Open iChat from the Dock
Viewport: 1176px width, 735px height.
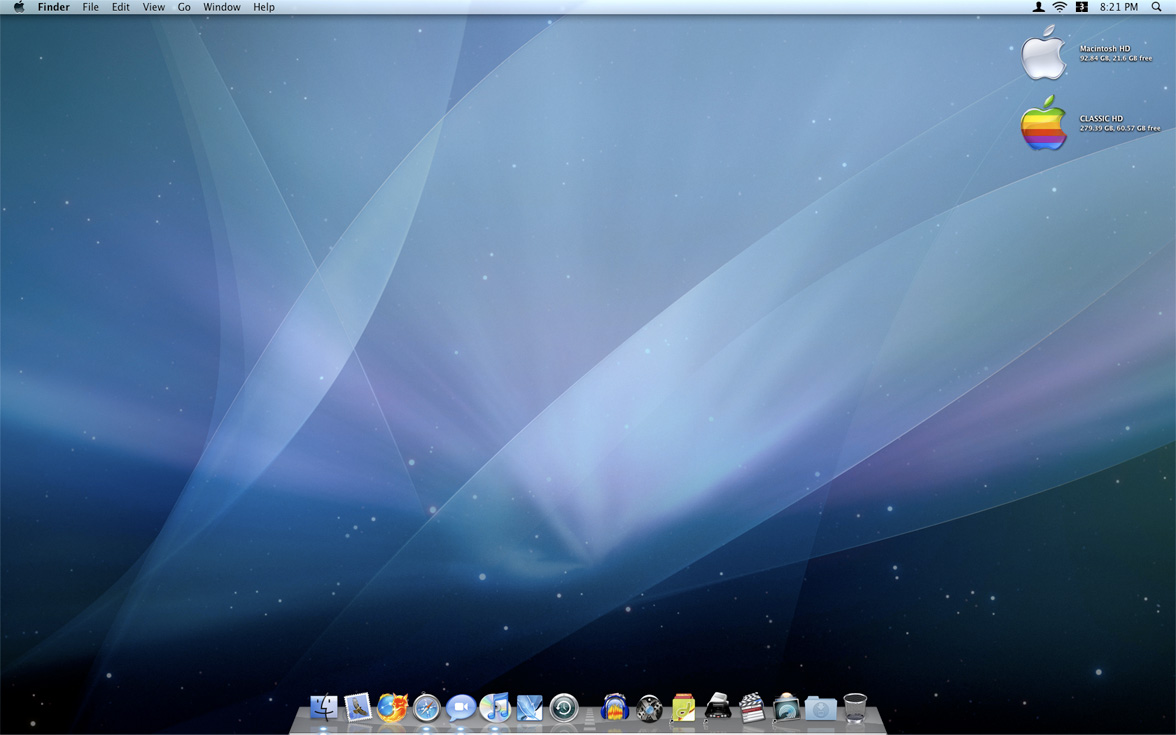tap(460, 707)
